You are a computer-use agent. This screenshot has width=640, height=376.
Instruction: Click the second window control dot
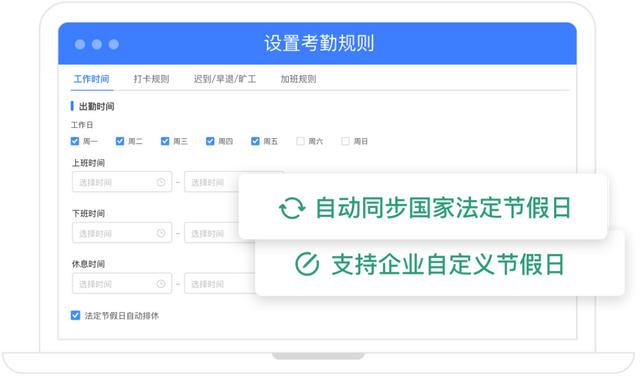[97, 44]
